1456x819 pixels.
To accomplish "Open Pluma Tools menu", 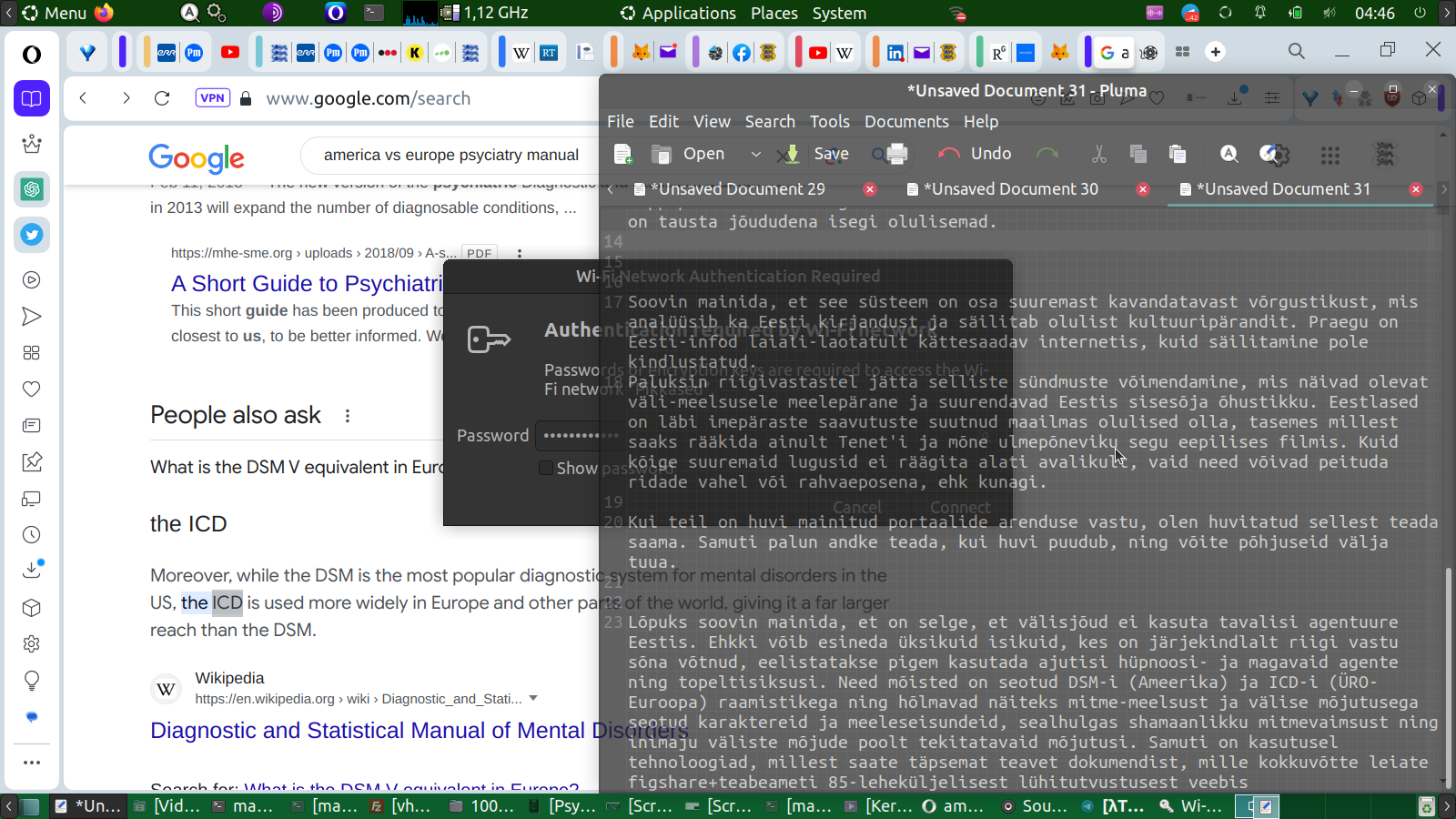I will pyautogui.click(x=830, y=122).
